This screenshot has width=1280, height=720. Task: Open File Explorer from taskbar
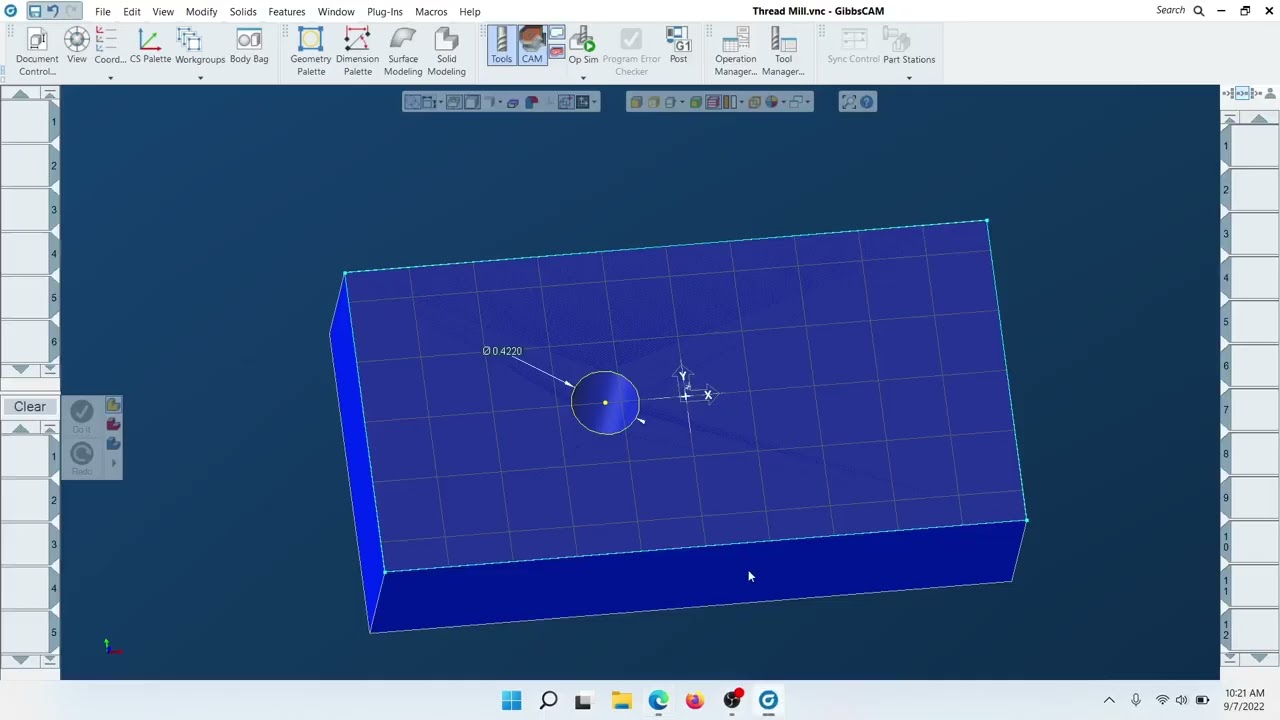click(x=621, y=700)
